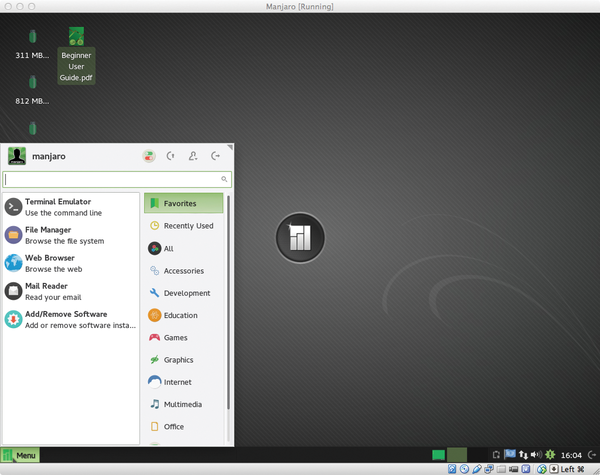
Task: Open the network arrows tray icon
Action: click(x=523, y=455)
